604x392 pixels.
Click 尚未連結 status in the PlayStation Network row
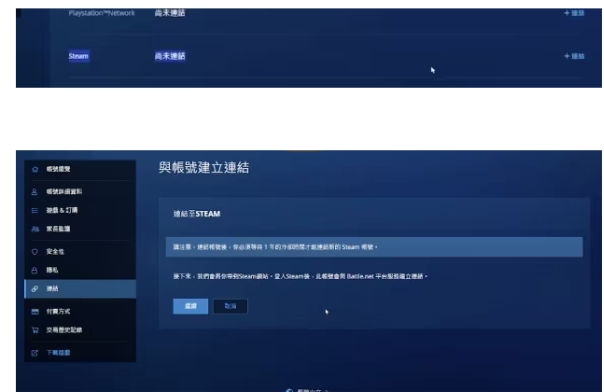coord(170,13)
